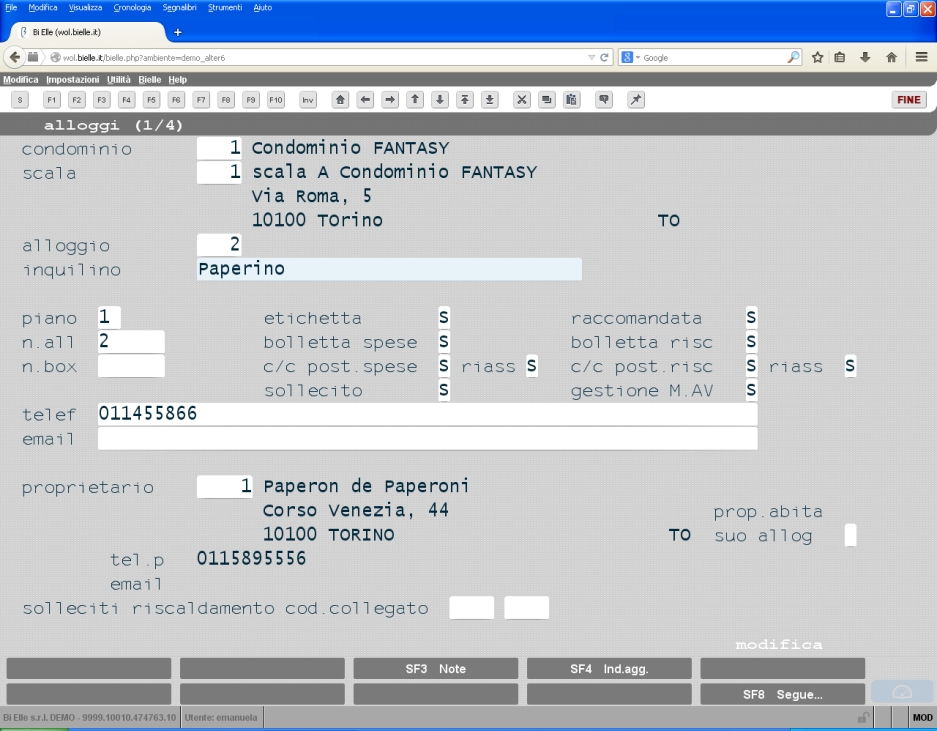Click the inquilino field containing Paperino
The image size is (937, 731).
click(389, 269)
